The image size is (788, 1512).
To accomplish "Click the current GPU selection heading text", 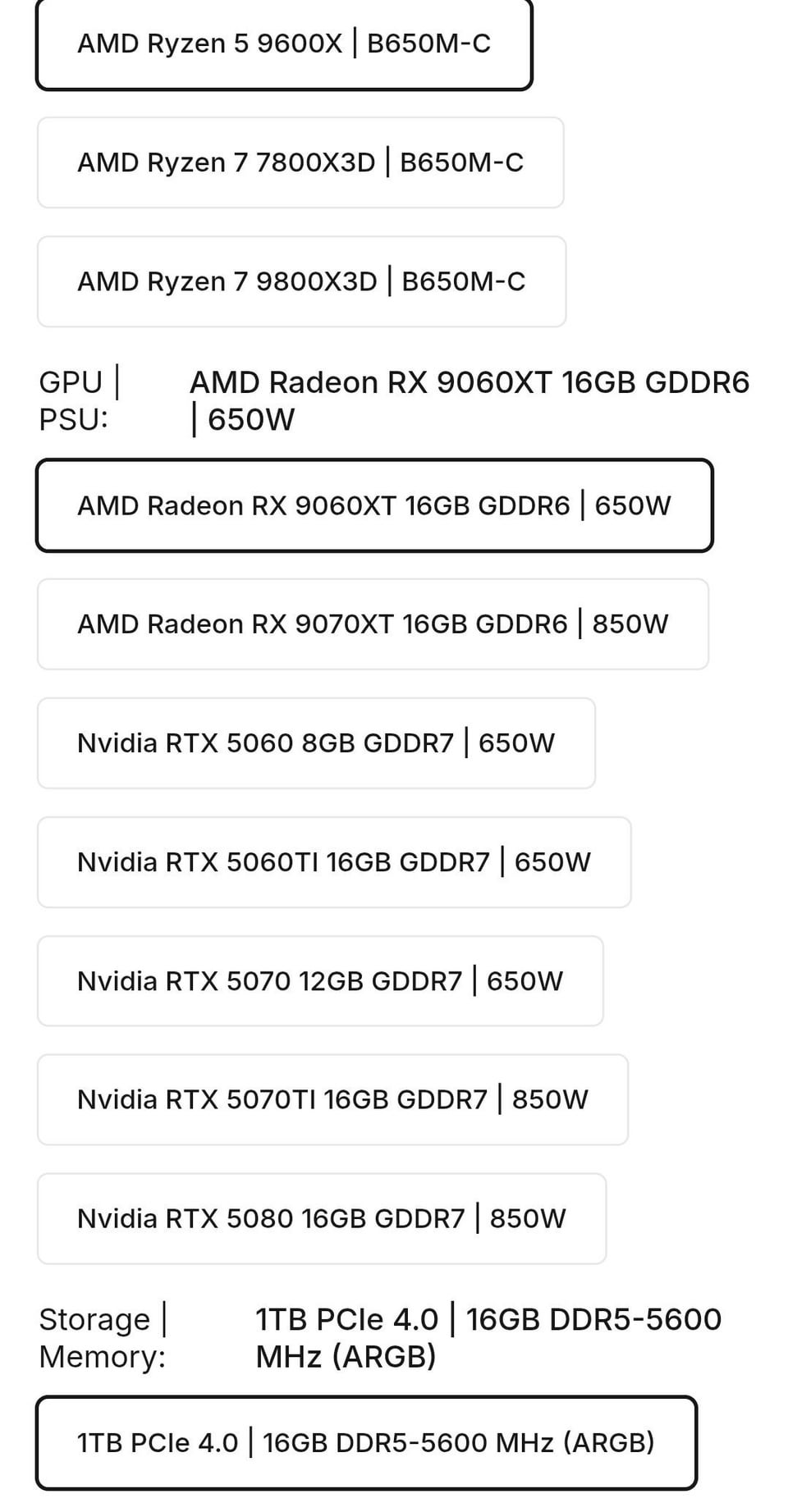I will (x=470, y=400).
